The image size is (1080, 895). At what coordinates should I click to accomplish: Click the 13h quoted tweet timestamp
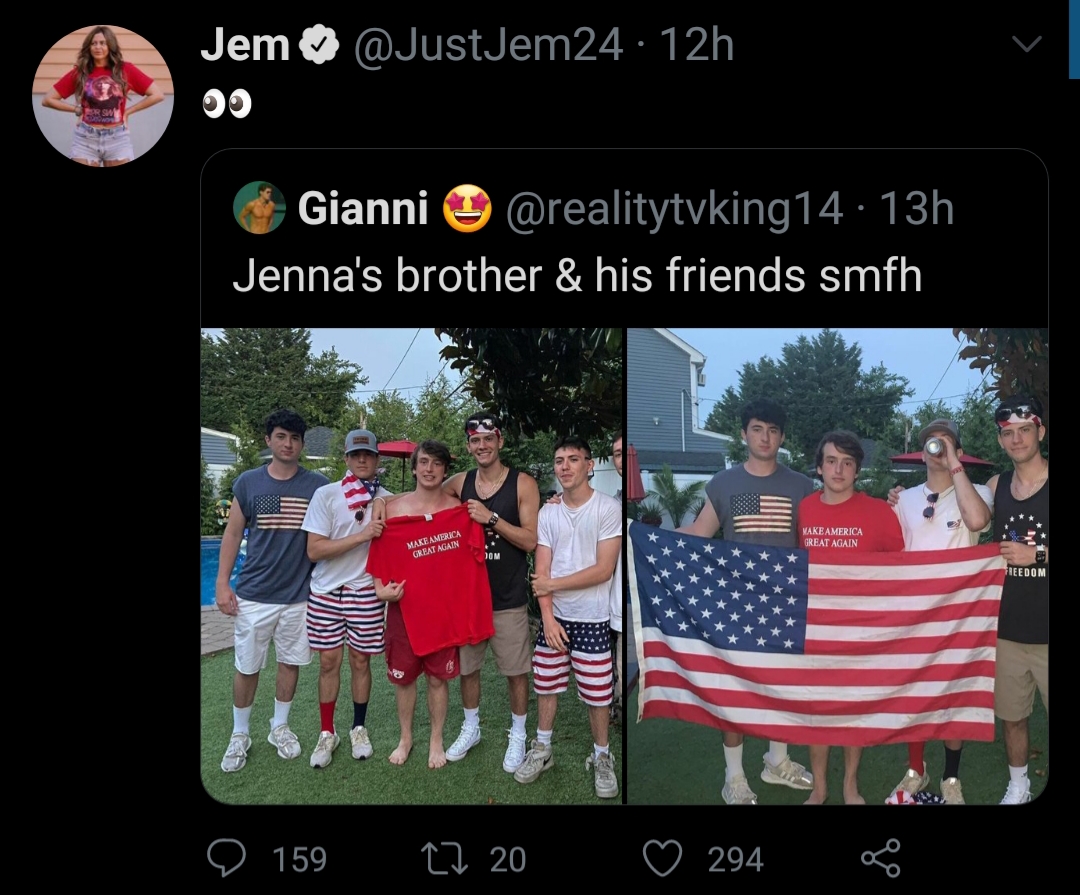pos(917,208)
